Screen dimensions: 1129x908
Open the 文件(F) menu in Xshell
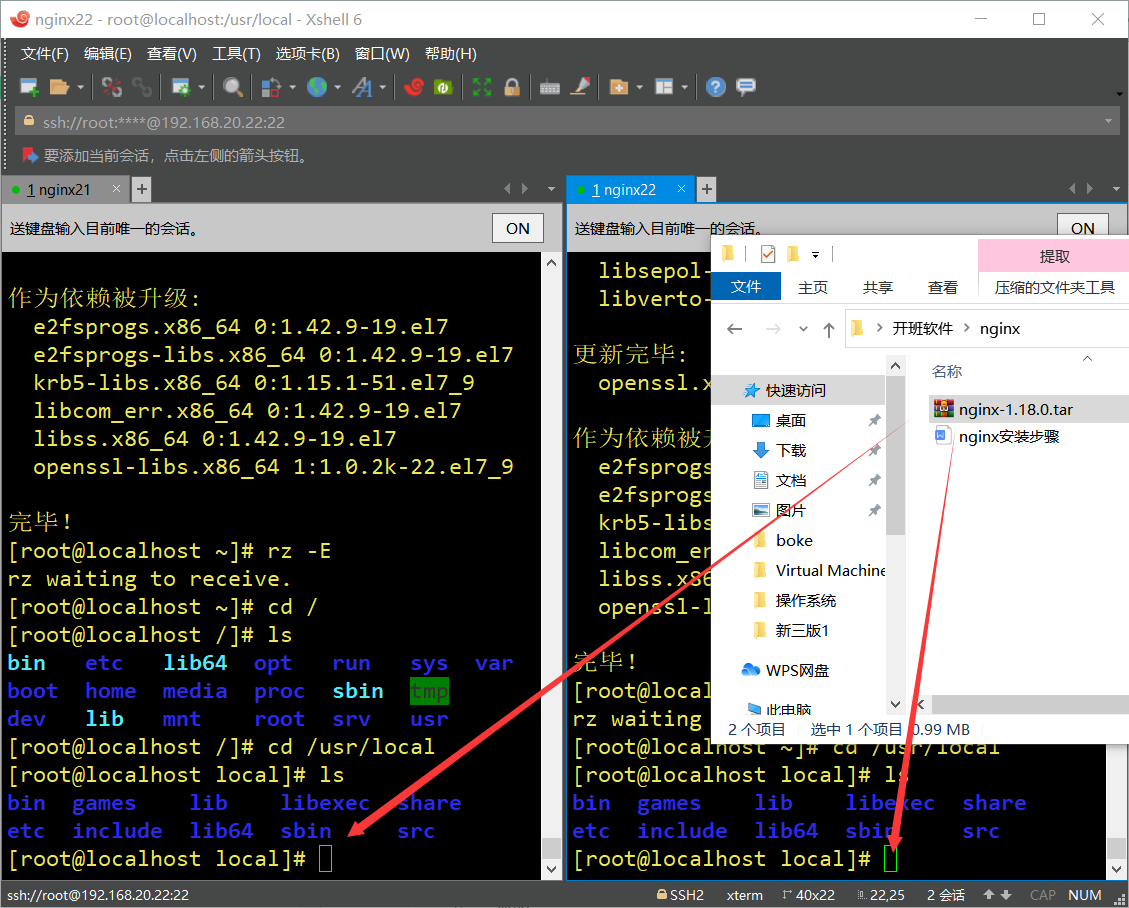click(45, 54)
